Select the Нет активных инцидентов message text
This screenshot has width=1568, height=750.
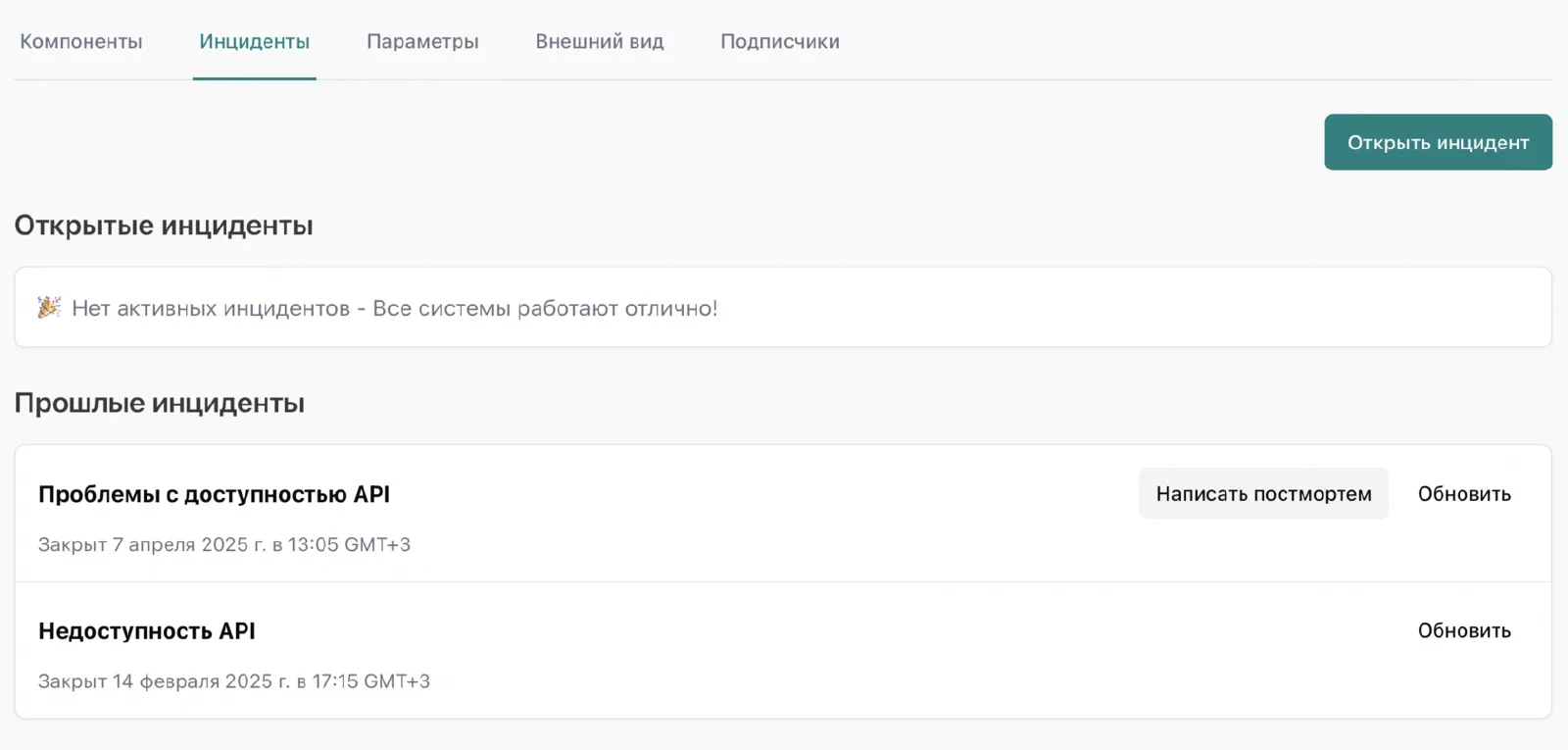click(394, 308)
